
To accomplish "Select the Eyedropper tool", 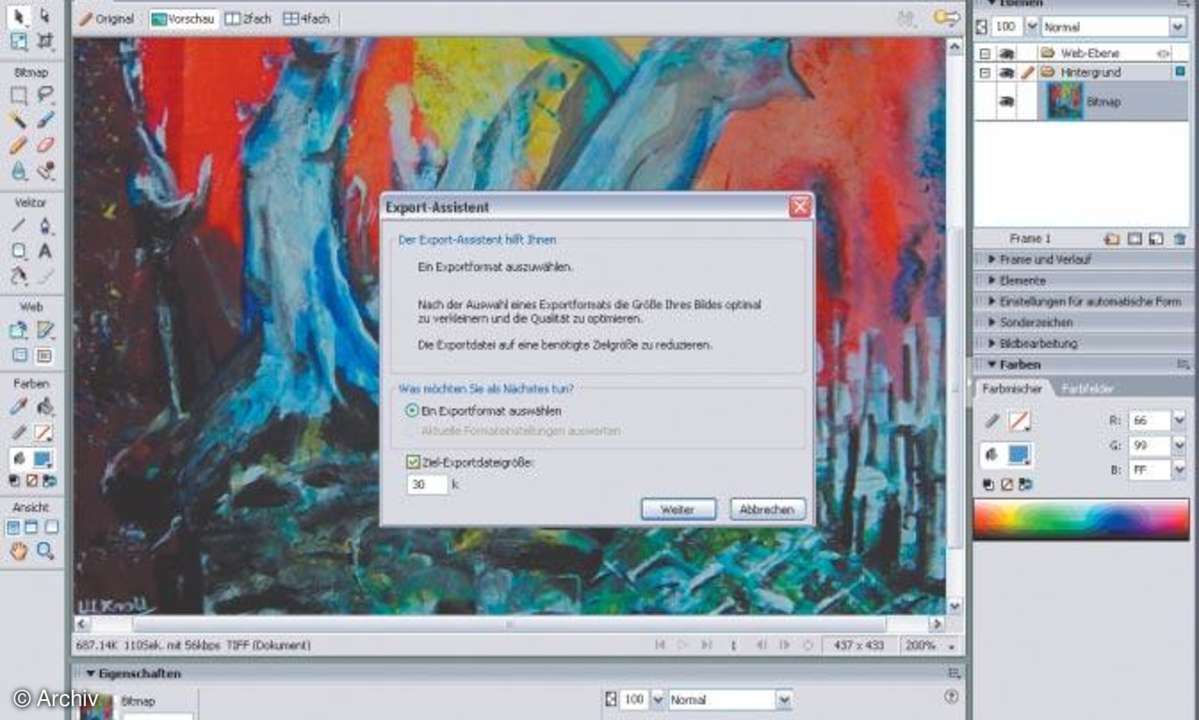I will click(x=18, y=406).
